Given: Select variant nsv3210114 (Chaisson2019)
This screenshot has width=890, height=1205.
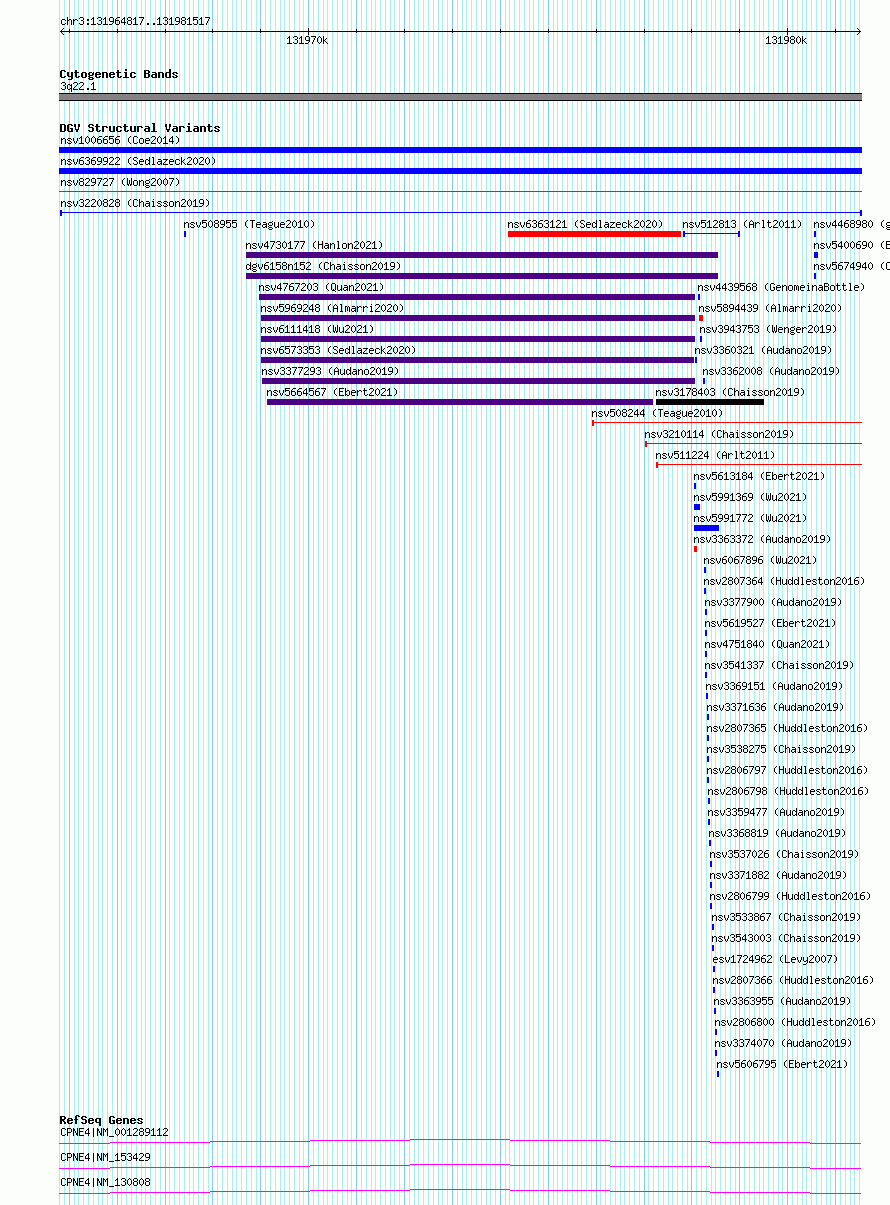Looking at the screenshot, I should [719, 434].
